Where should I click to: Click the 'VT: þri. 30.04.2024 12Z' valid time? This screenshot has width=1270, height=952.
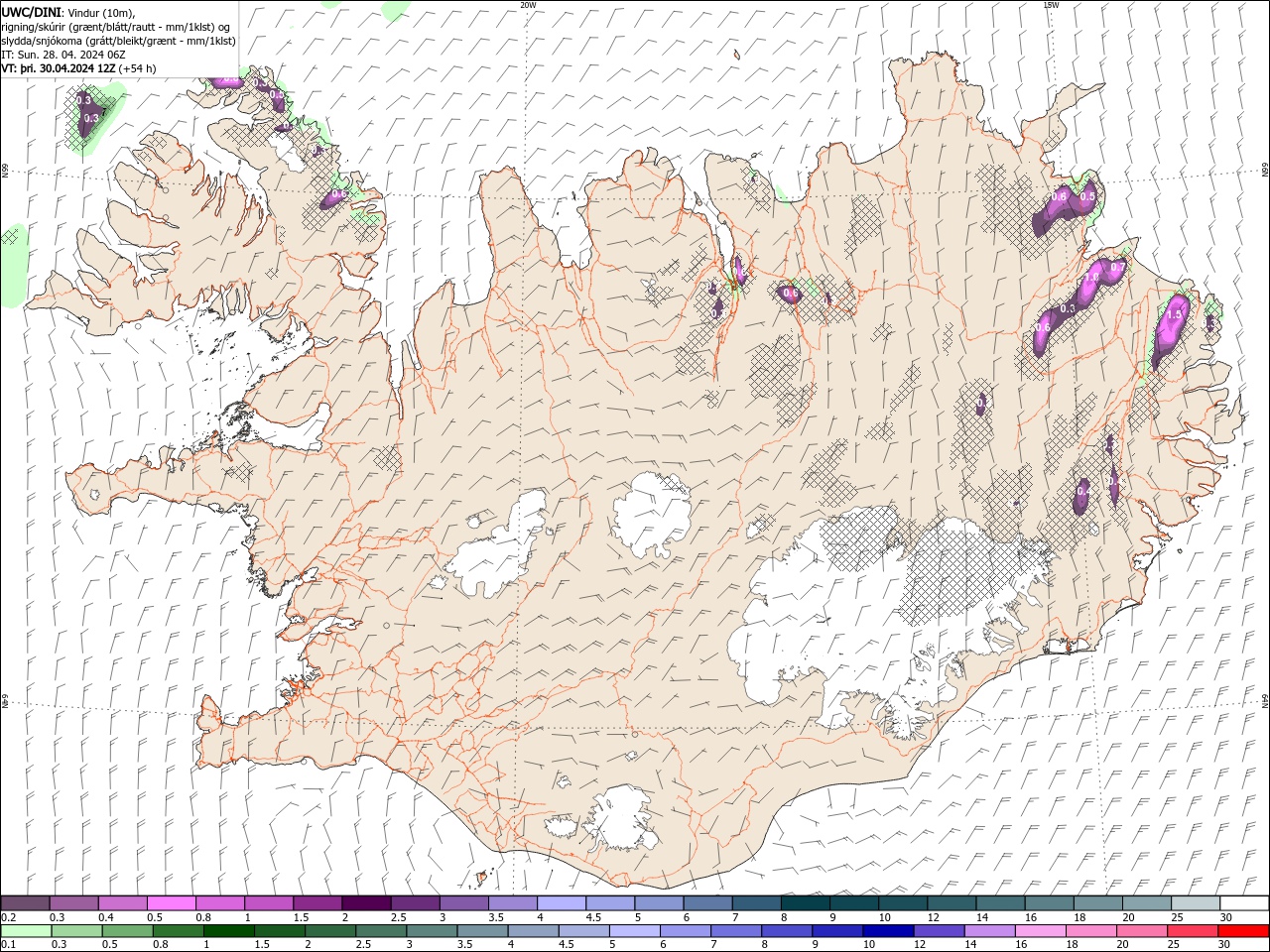59,68
